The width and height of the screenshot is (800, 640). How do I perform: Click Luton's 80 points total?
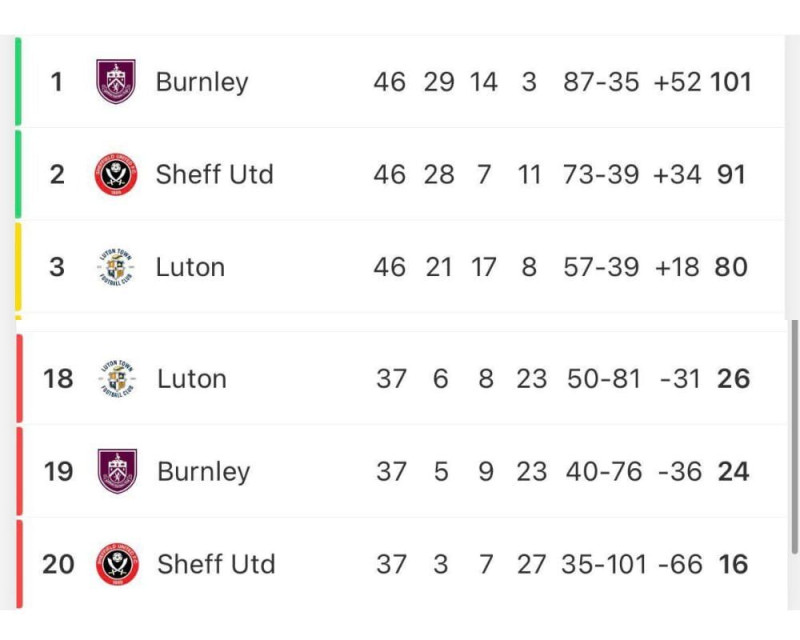[731, 267]
